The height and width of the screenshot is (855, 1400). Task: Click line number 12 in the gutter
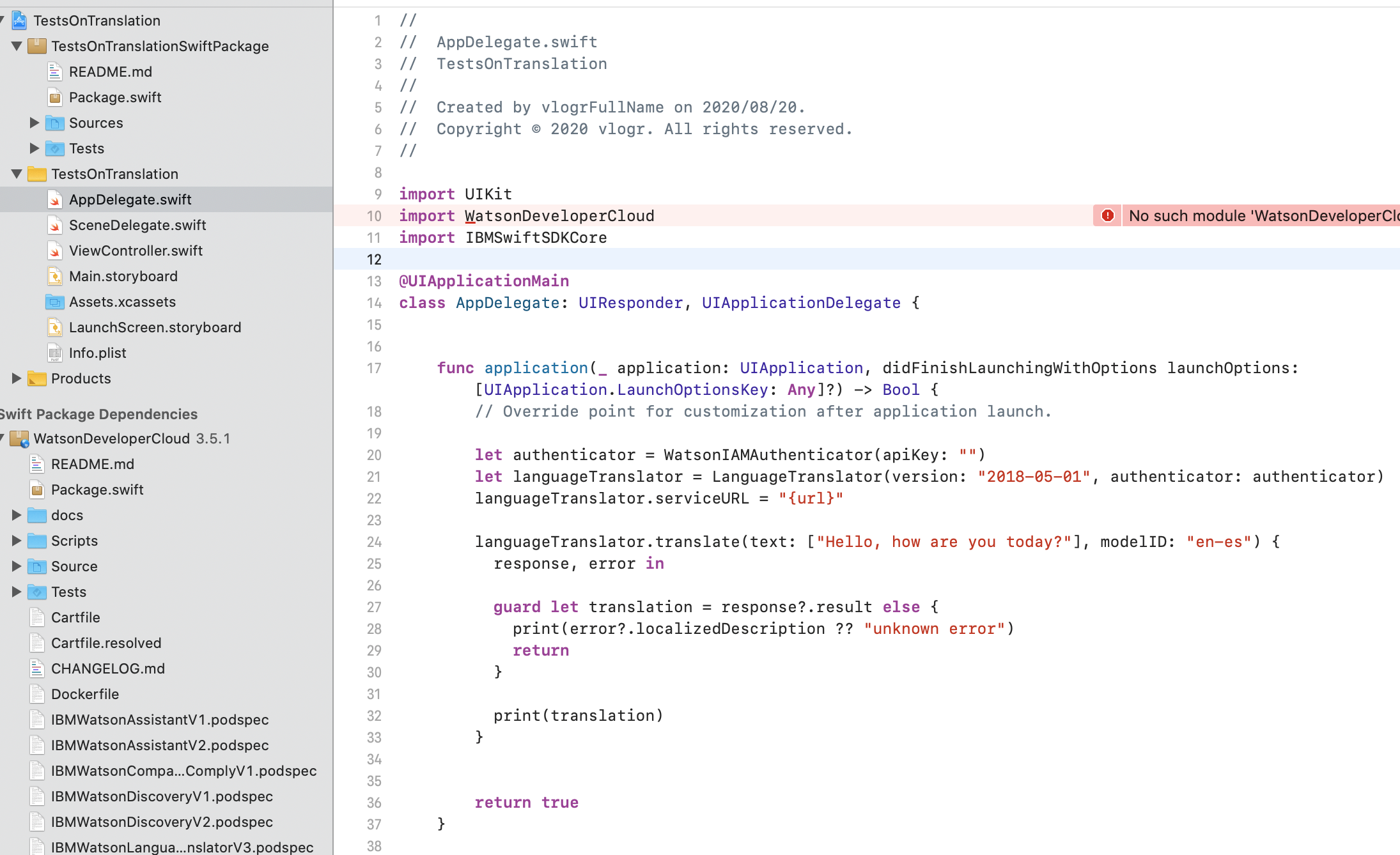click(374, 259)
